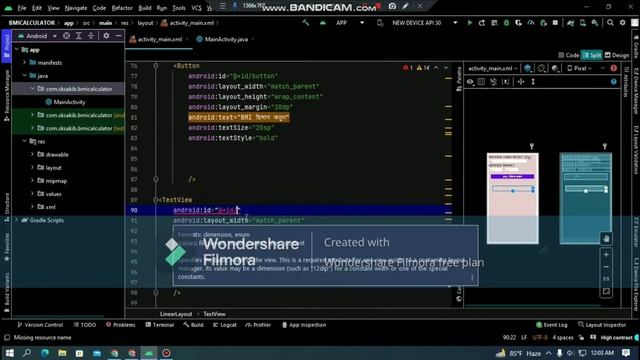Click the layout preview phone thumbnail
The image size is (640, 360).
pos(513,198)
